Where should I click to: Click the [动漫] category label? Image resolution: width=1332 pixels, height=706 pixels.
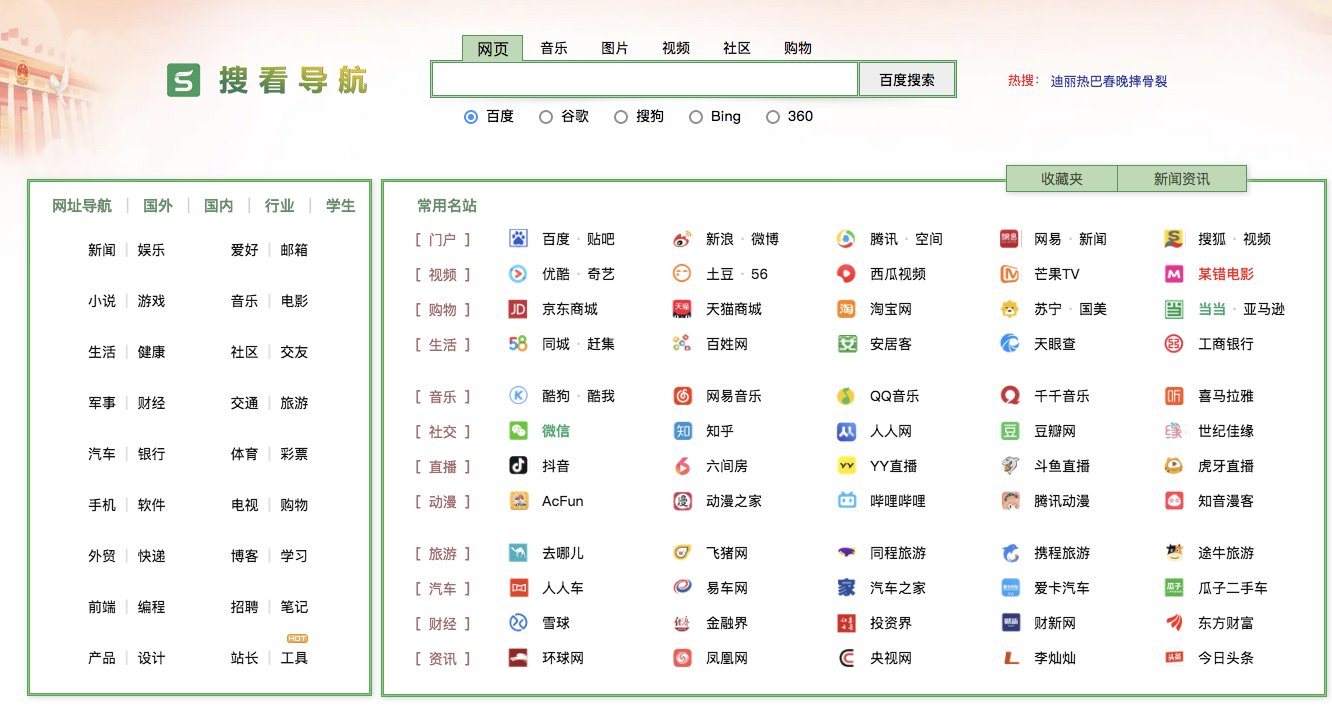point(443,502)
